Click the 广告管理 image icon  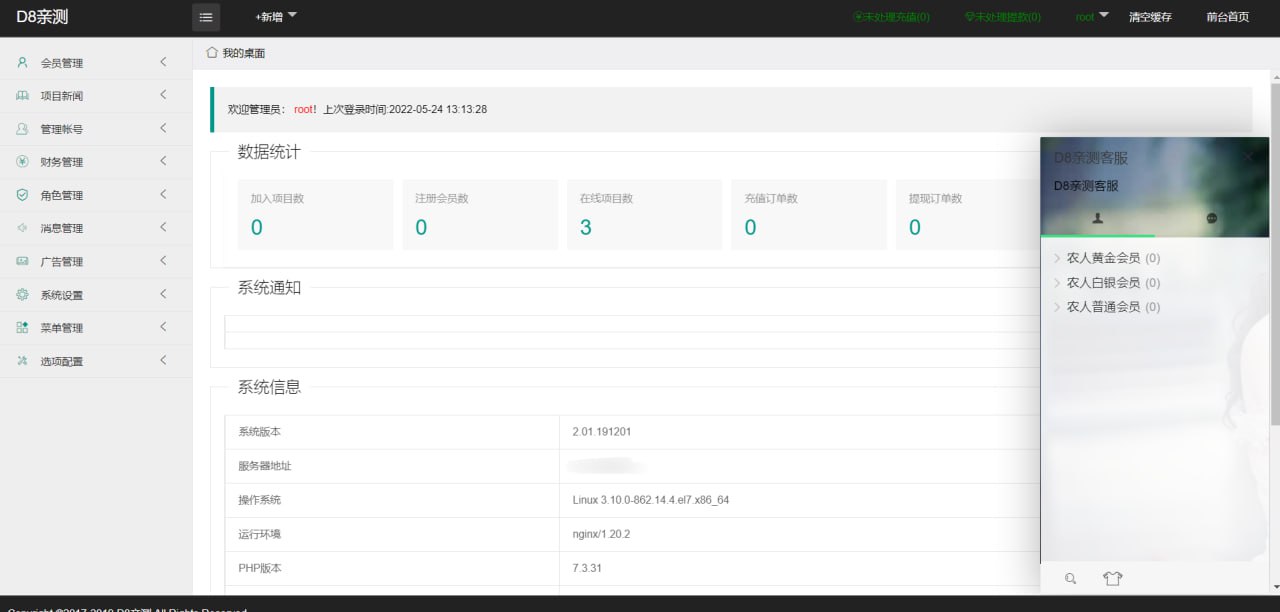coord(22,261)
